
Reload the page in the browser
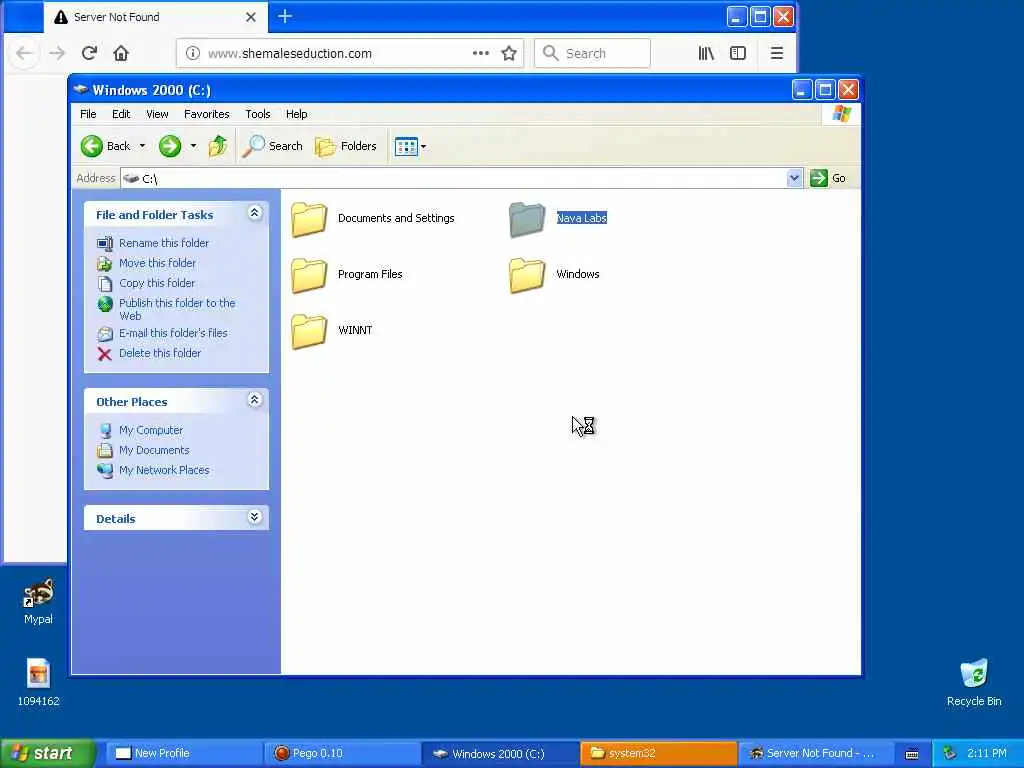coord(89,53)
